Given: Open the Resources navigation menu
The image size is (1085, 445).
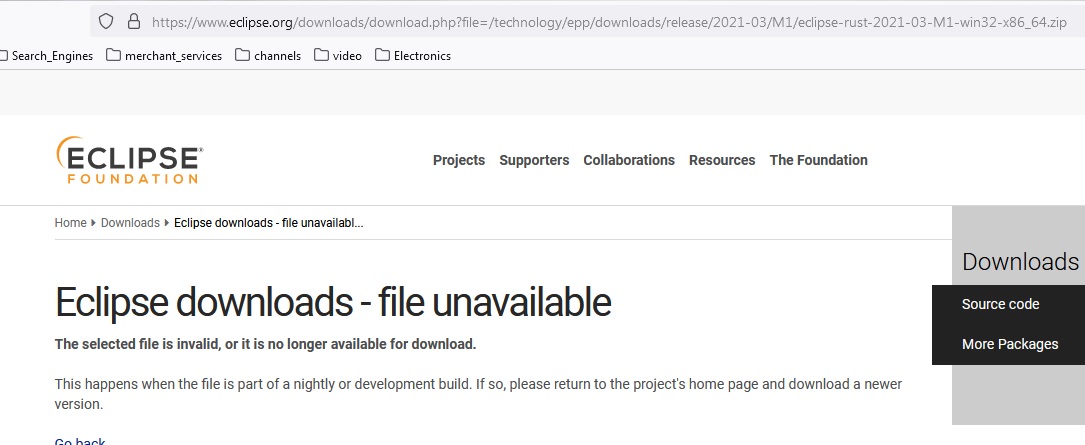Looking at the screenshot, I should pos(722,160).
